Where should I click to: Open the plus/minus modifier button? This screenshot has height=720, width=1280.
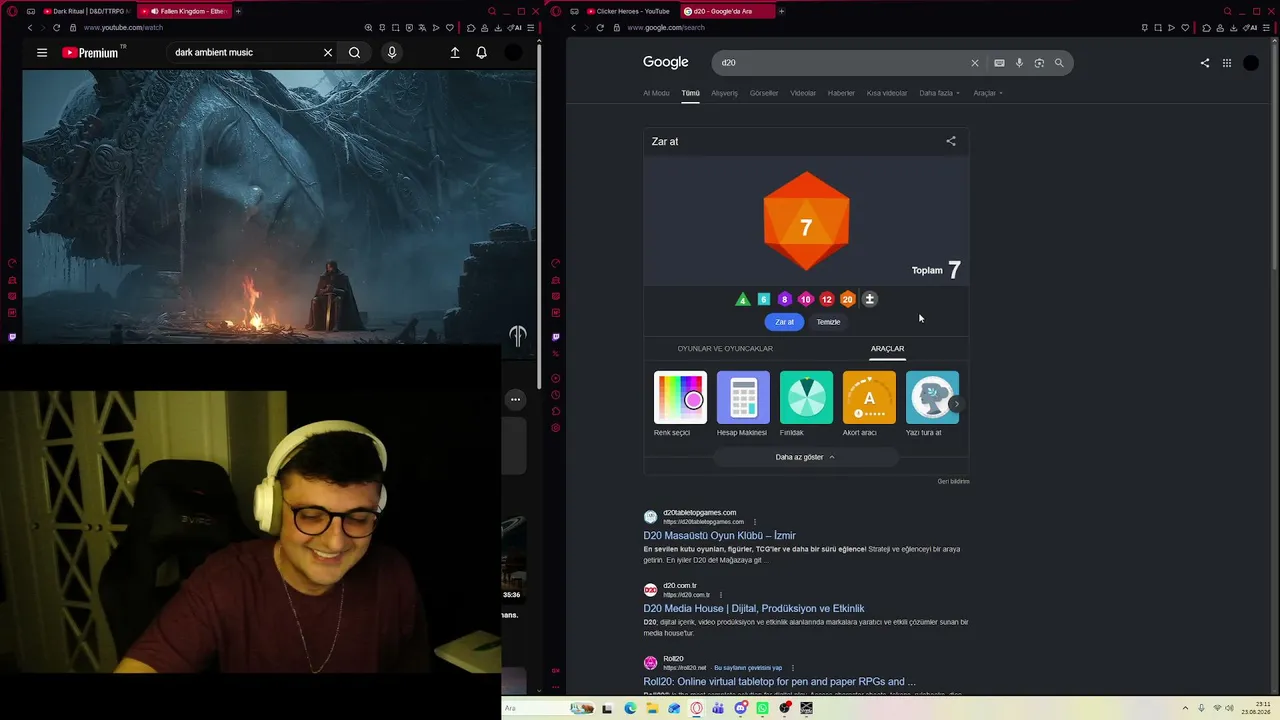[870, 299]
